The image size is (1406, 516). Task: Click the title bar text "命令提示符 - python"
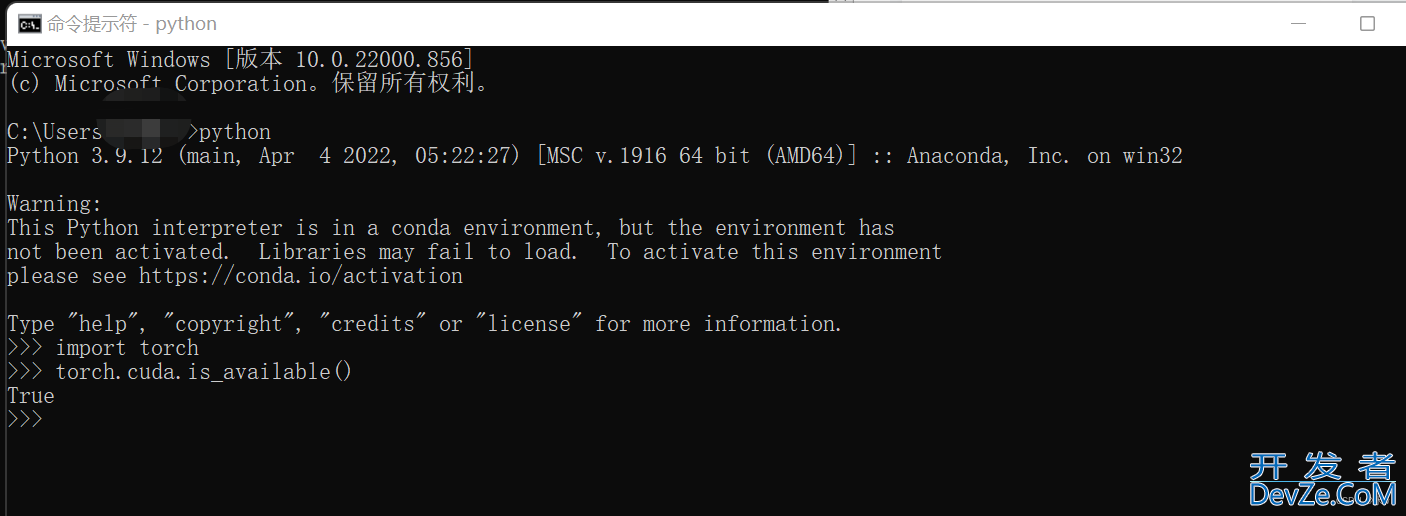pyautogui.click(x=132, y=24)
